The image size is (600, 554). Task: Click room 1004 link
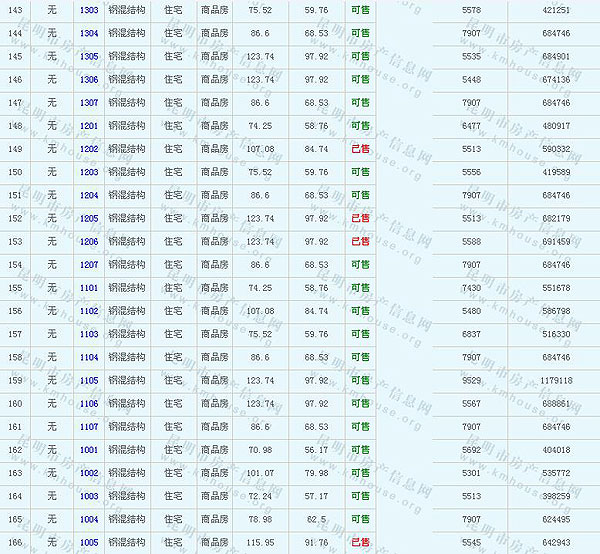point(89,519)
